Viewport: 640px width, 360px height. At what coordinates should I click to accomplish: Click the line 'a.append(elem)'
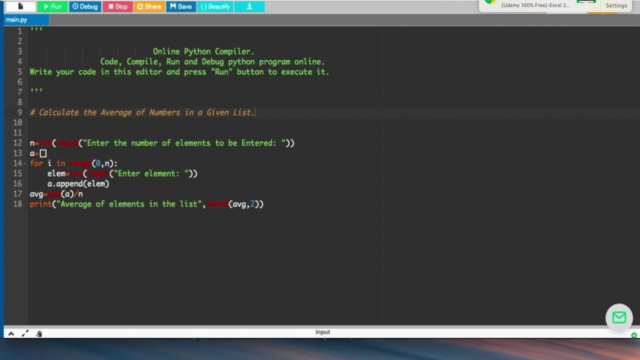[x=78, y=184]
